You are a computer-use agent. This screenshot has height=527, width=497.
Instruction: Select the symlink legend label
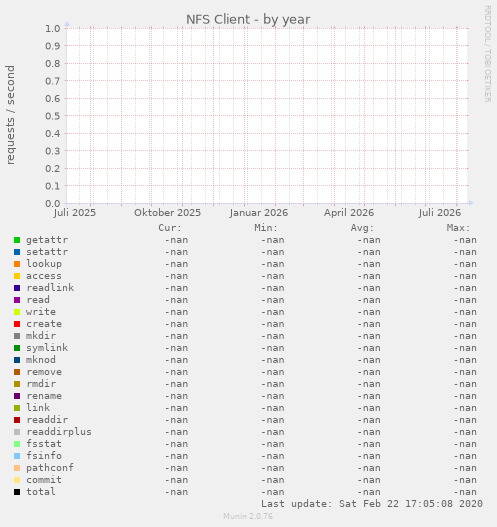coord(47,348)
